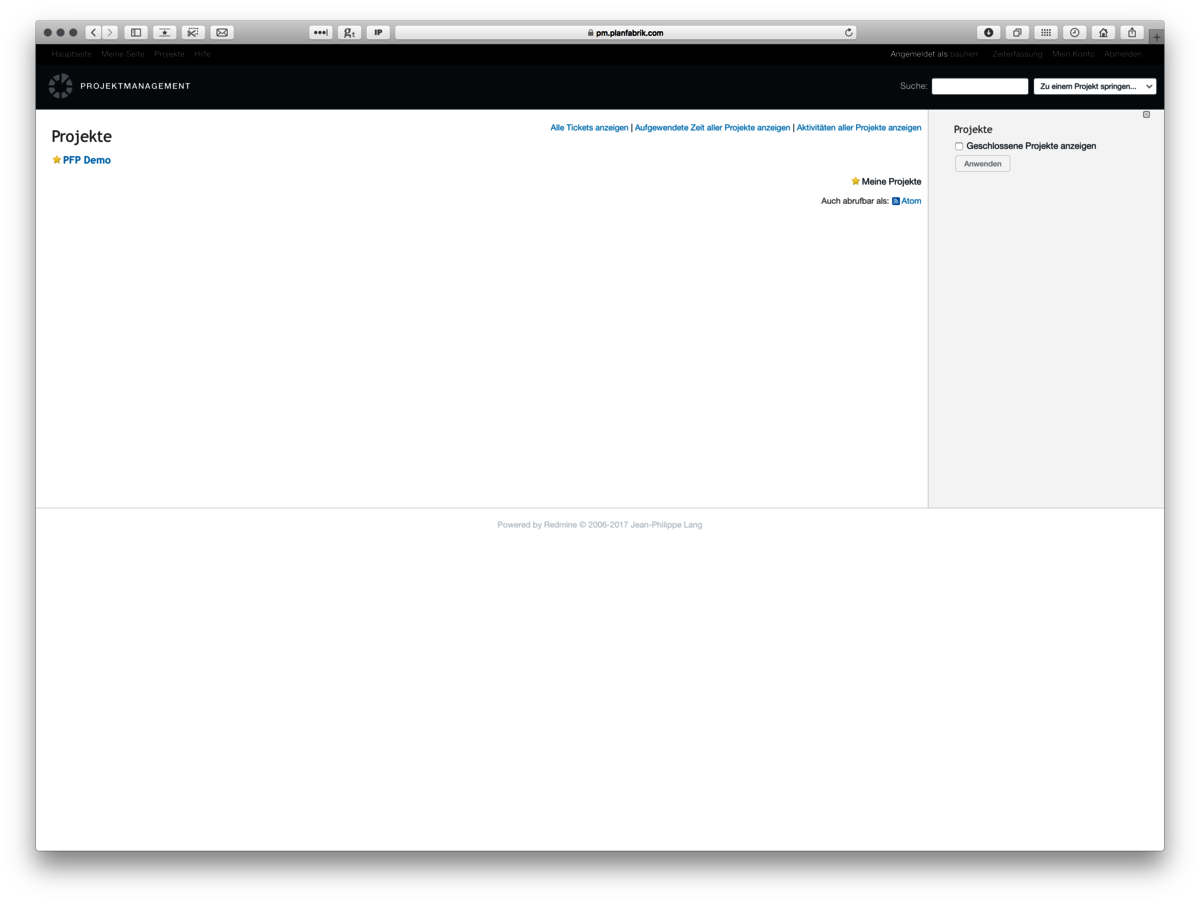
Task: Click the Suche search input field
Action: coord(980,87)
